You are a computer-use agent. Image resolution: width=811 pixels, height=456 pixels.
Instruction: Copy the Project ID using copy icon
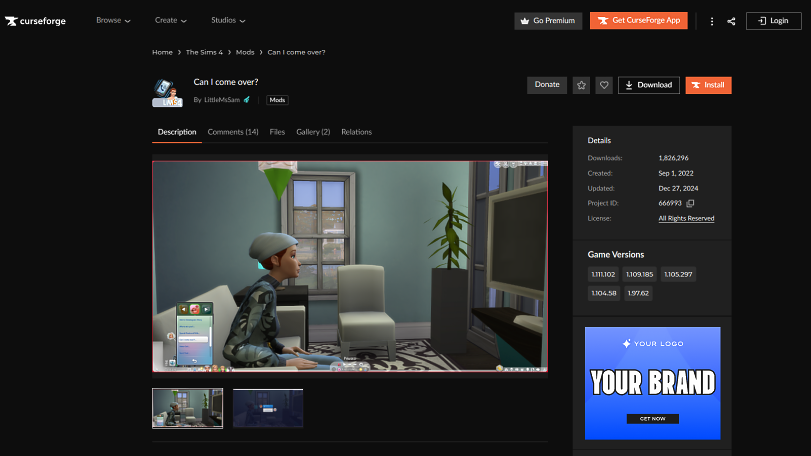click(x=690, y=203)
